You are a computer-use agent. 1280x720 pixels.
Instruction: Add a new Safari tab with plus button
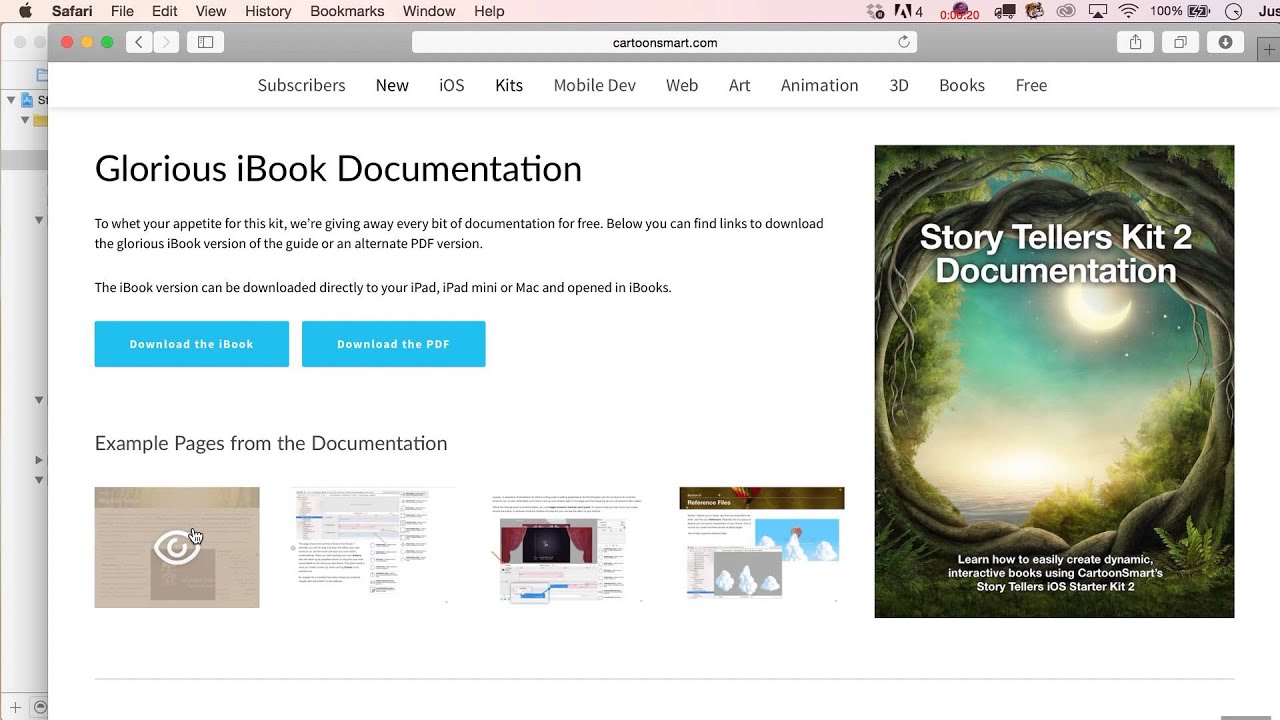[1269, 50]
